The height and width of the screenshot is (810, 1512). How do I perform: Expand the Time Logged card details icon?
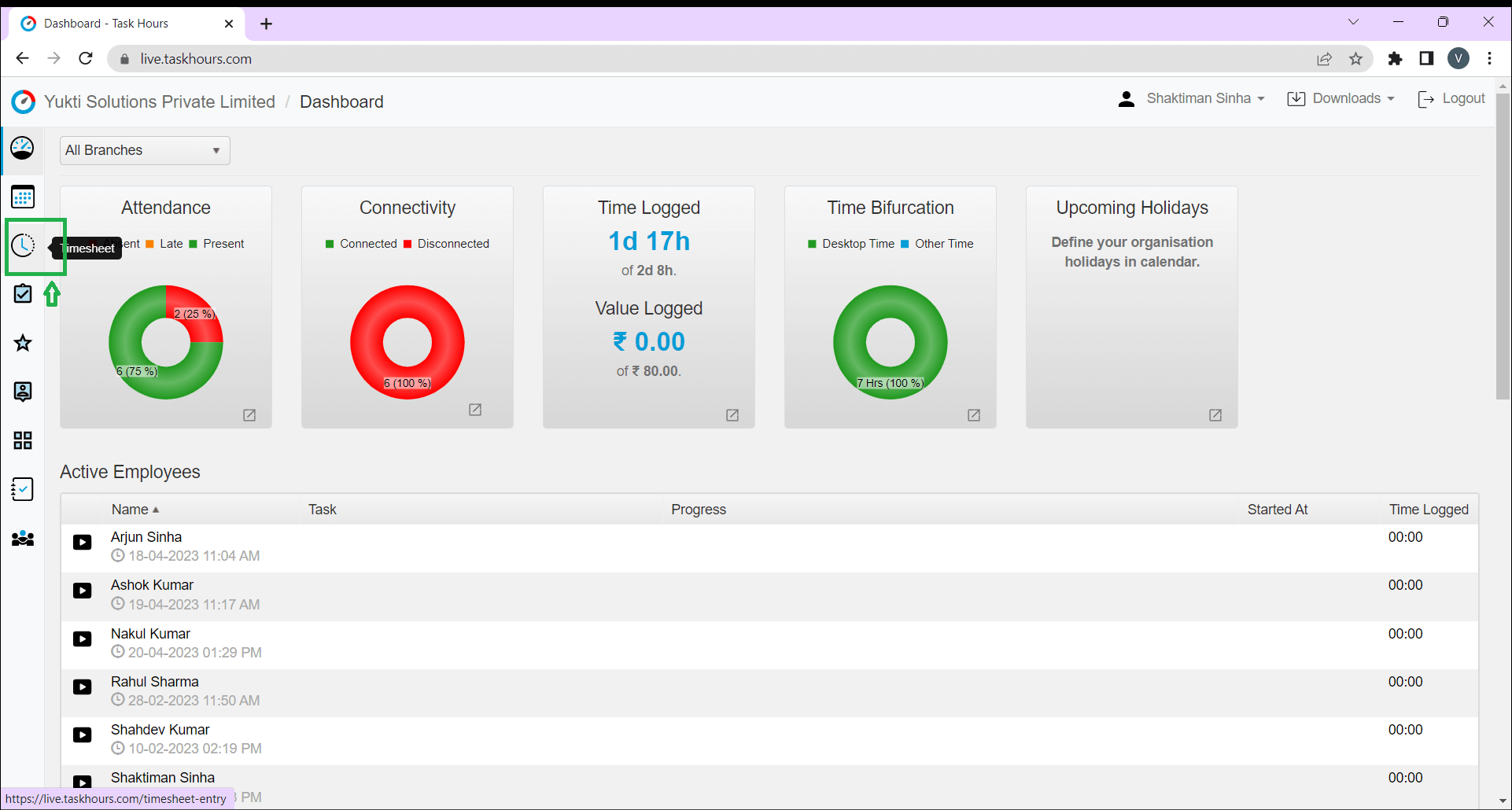732,415
